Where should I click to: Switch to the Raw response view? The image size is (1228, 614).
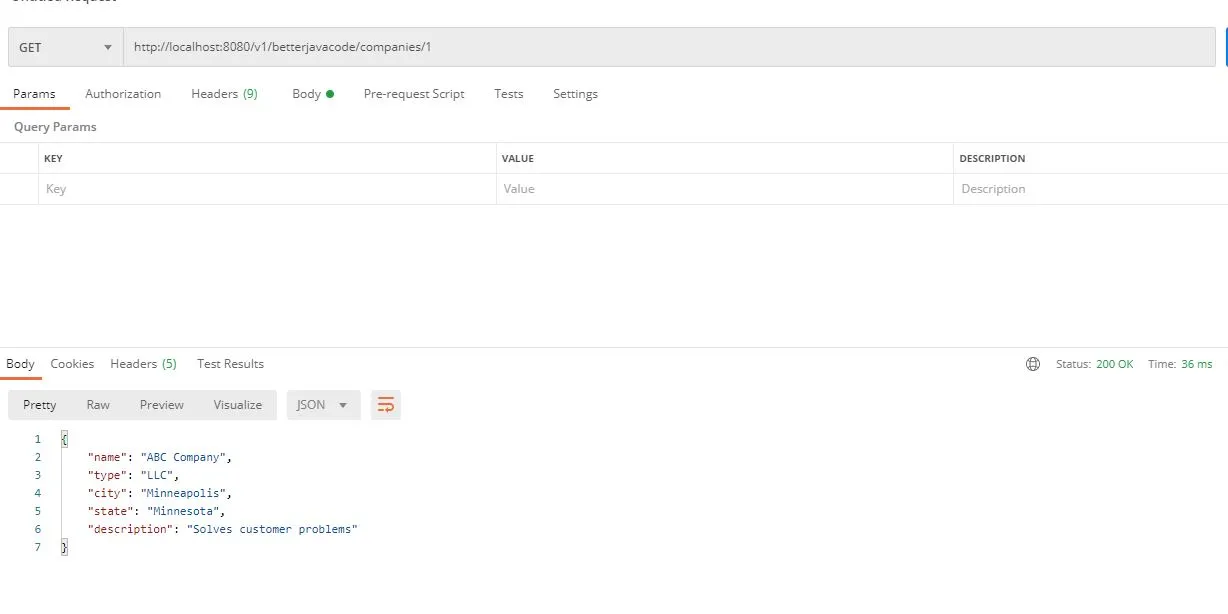97,404
